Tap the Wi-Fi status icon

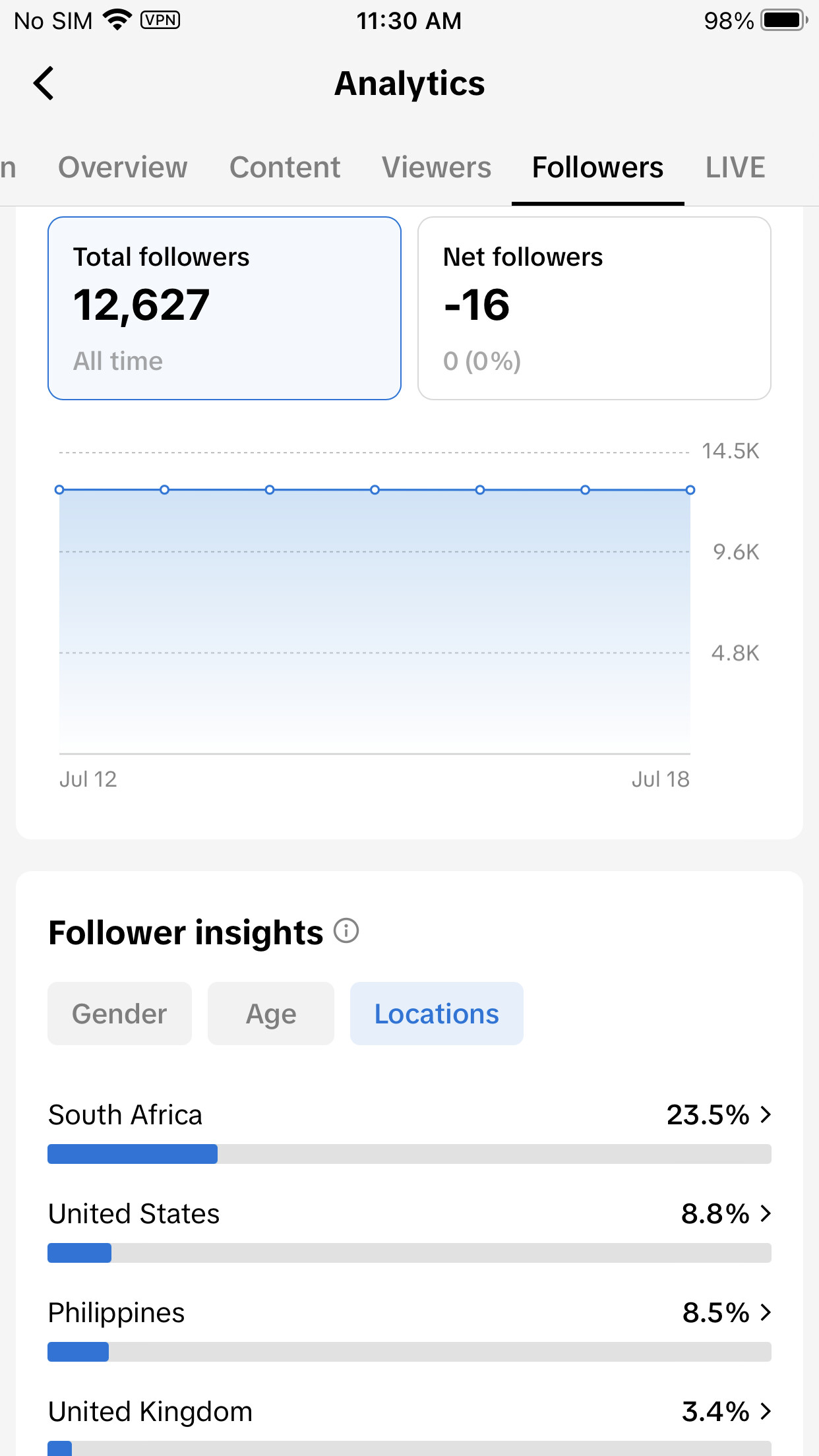[x=117, y=20]
